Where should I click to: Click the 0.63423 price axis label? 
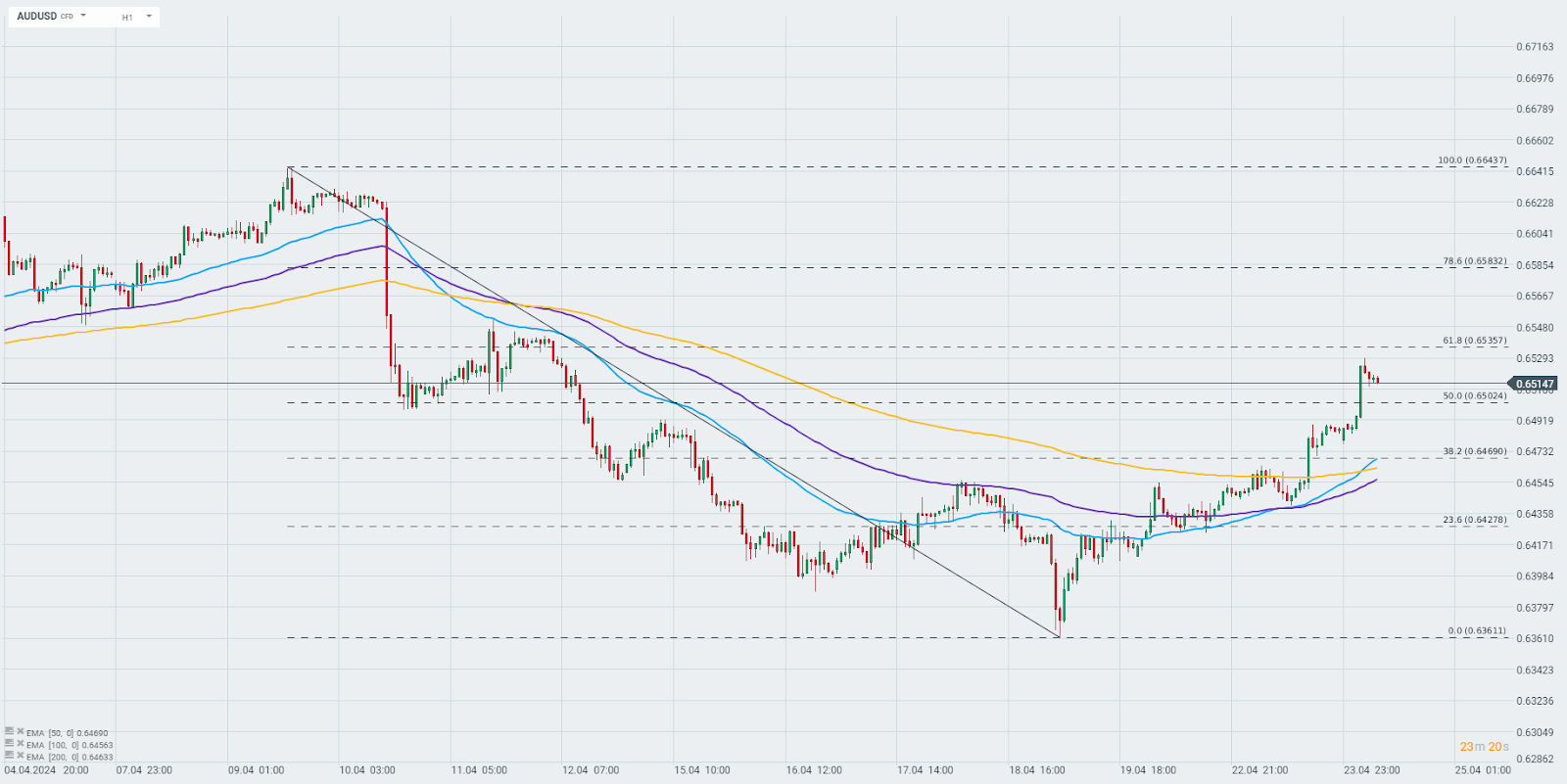pyautogui.click(x=1535, y=670)
